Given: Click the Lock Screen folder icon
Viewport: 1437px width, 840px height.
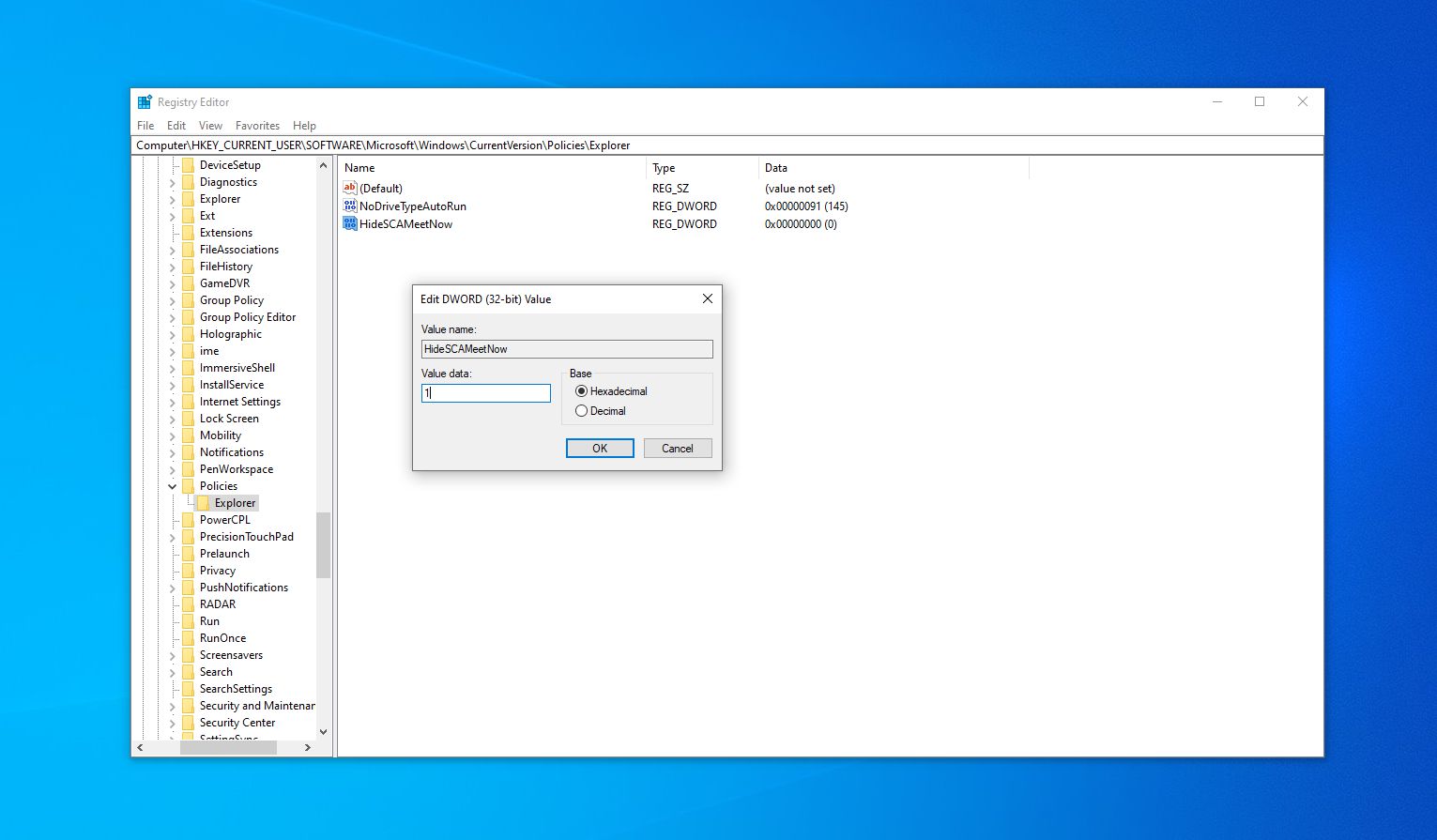Looking at the screenshot, I should pos(188,419).
